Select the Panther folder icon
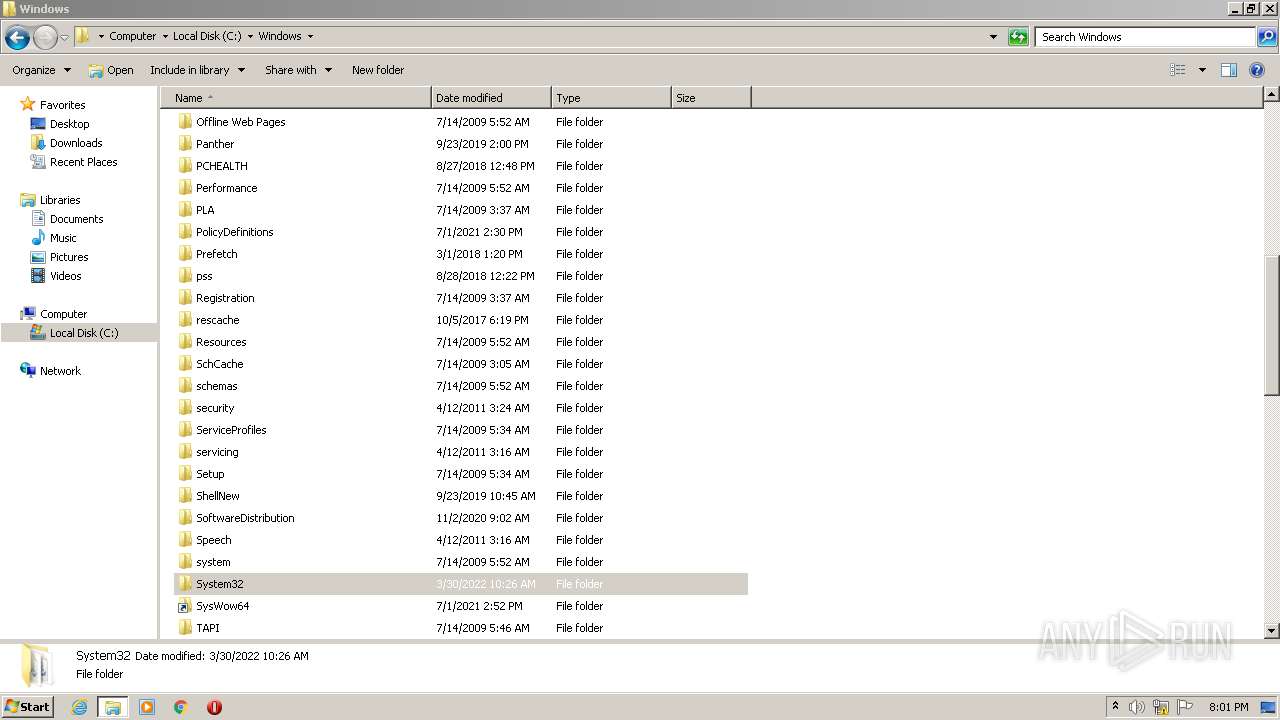Screen dimensions: 1280x720 [x=185, y=144]
